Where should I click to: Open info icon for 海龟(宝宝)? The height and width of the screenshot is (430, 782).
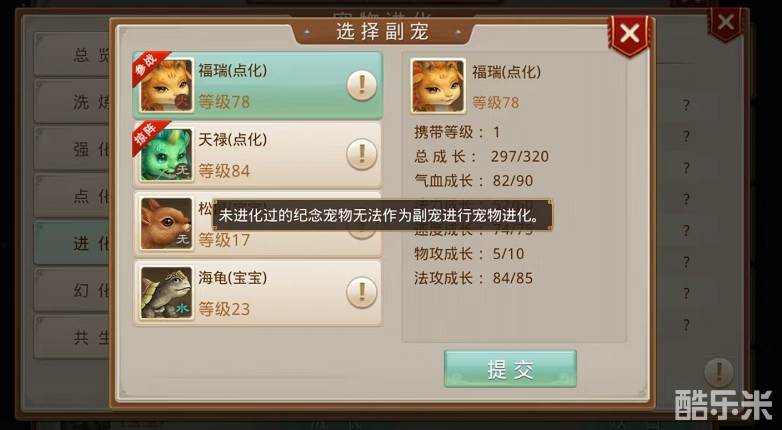click(x=362, y=292)
